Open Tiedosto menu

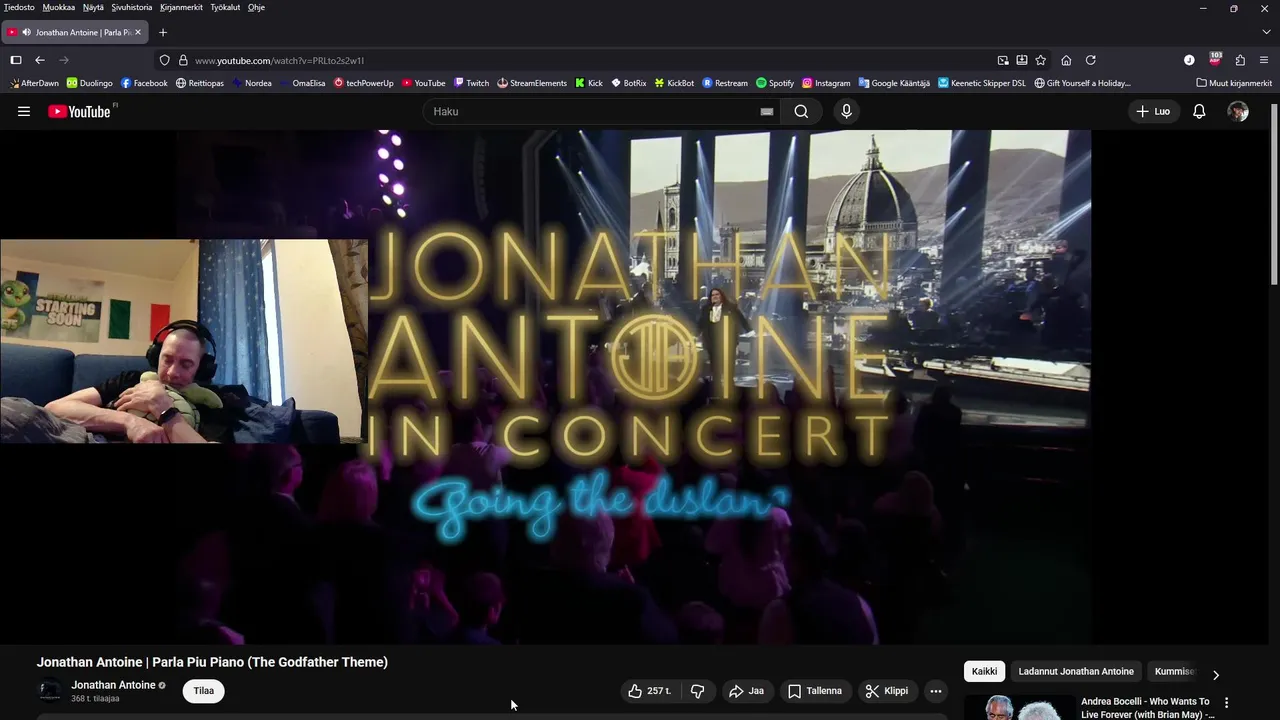coord(19,7)
